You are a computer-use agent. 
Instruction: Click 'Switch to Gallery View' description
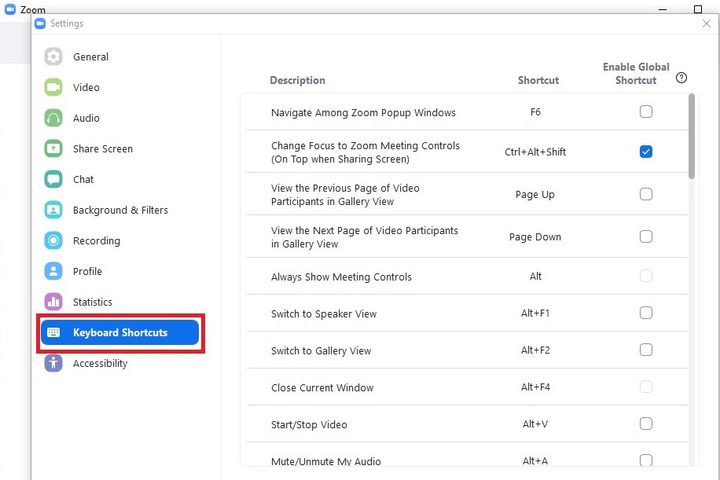321,351
